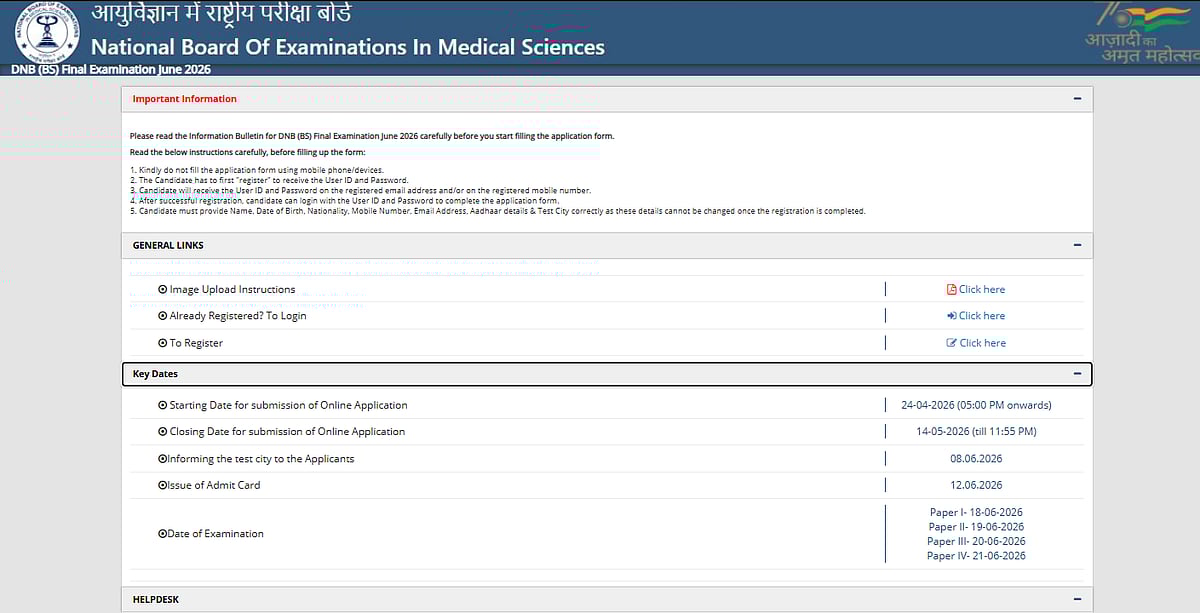The height and width of the screenshot is (613, 1200).
Task: Collapse General Links section with minus icon
Action: pyautogui.click(x=1077, y=245)
